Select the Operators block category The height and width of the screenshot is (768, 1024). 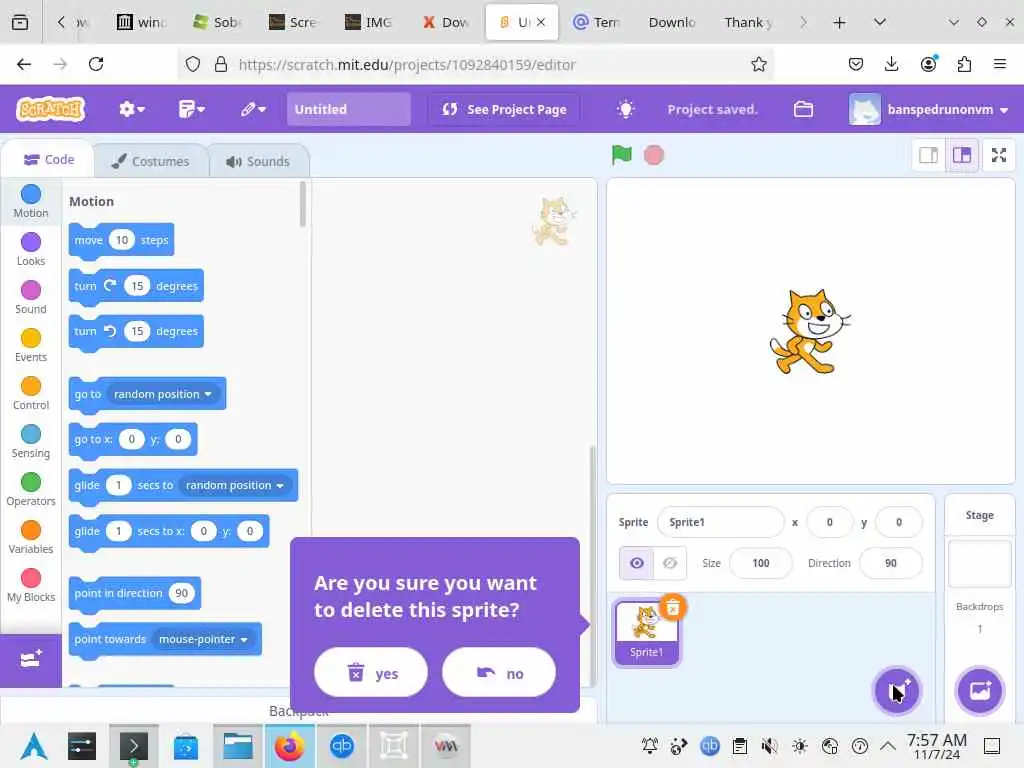(x=31, y=489)
